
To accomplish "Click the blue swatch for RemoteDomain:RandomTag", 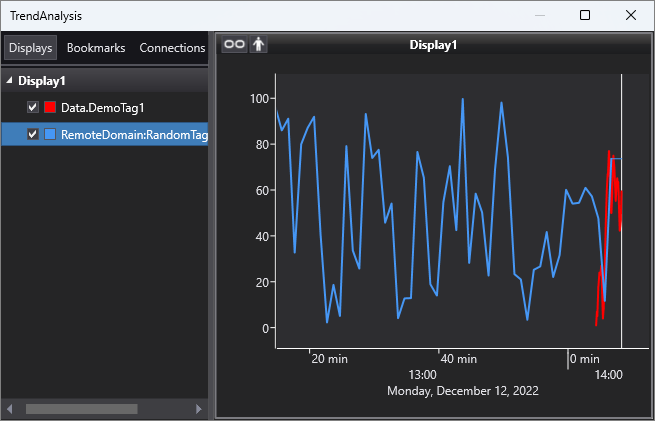I will click(50, 134).
